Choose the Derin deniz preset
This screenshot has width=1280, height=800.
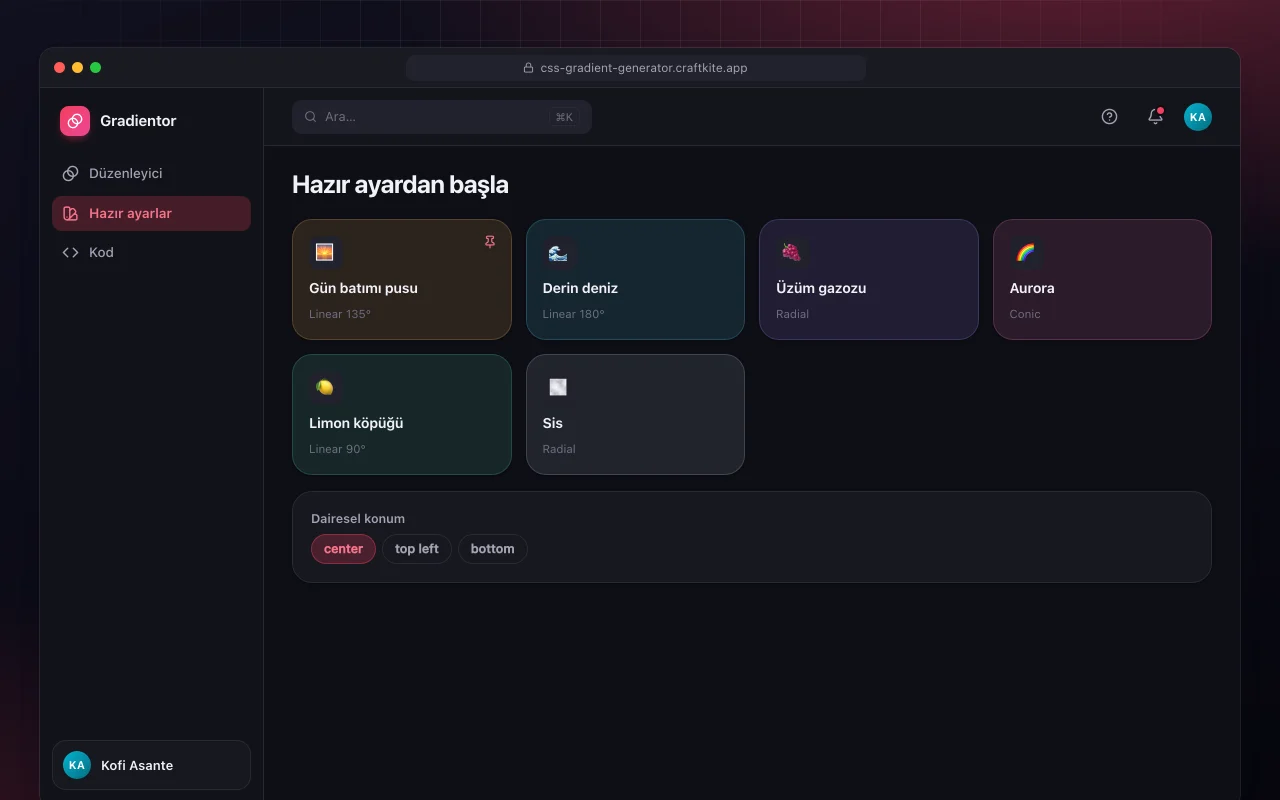635,280
